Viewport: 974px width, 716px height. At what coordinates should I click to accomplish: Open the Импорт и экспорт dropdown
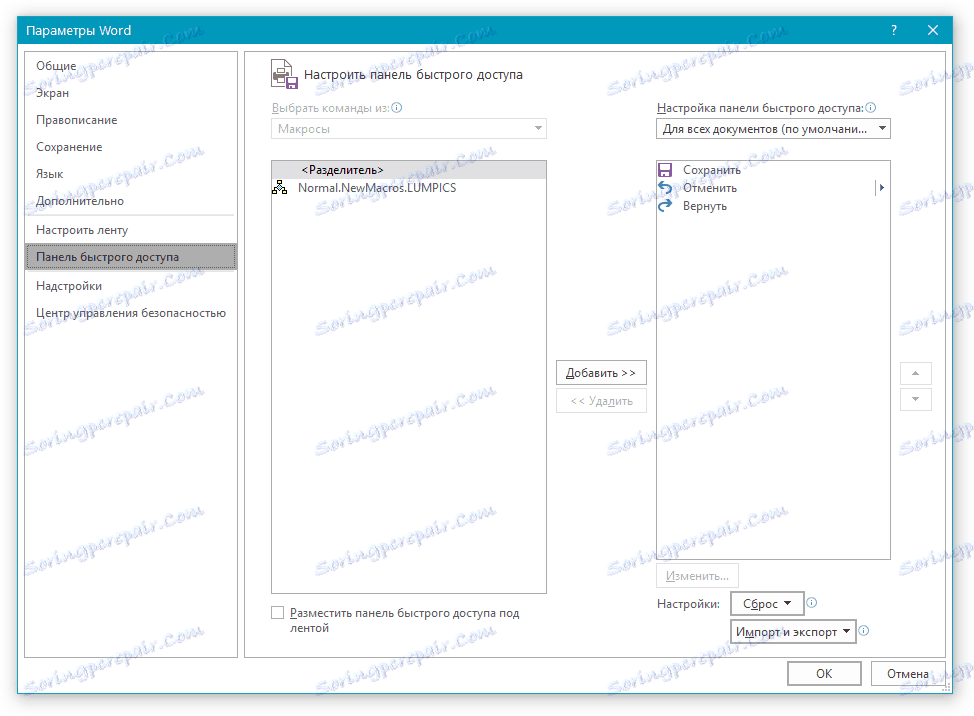pyautogui.click(x=793, y=632)
